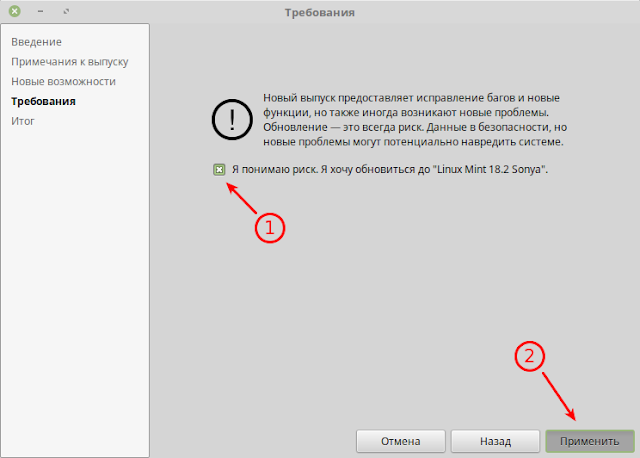Viewport: 640px width, 458px height.
Task: Select Новые возможности in sidebar
Action: click(x=63, y=82)
